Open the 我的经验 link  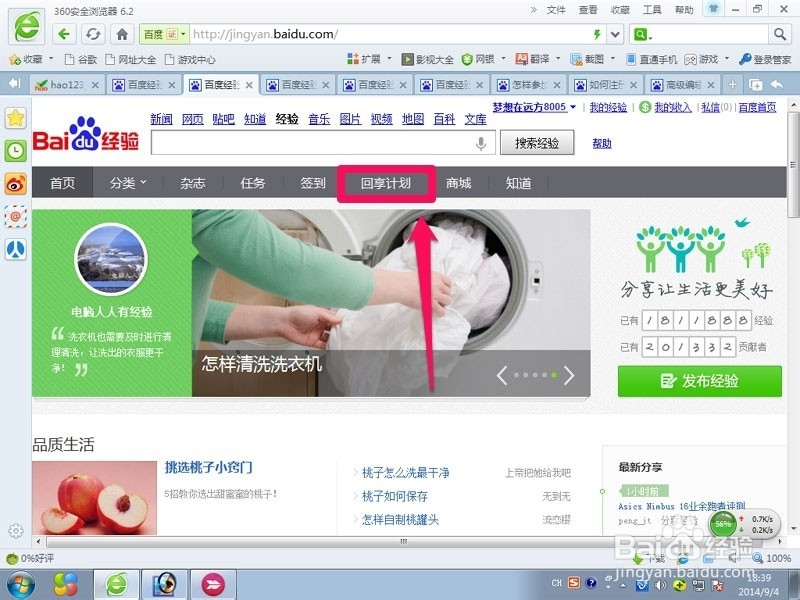[x=608, y=107]
